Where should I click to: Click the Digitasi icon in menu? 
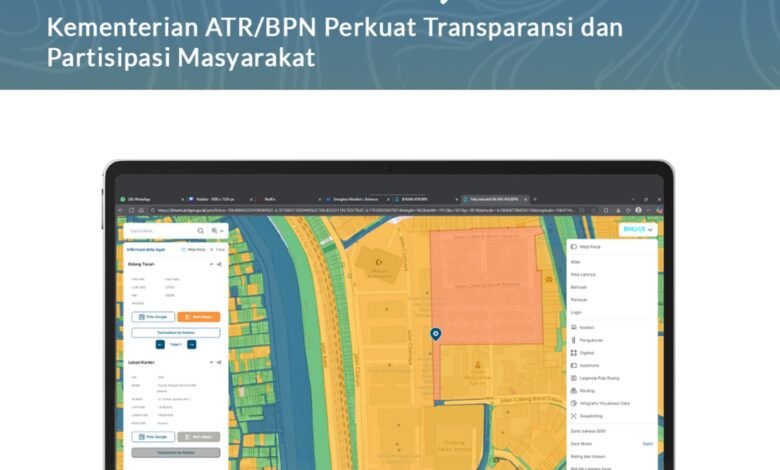click(574, 353)
